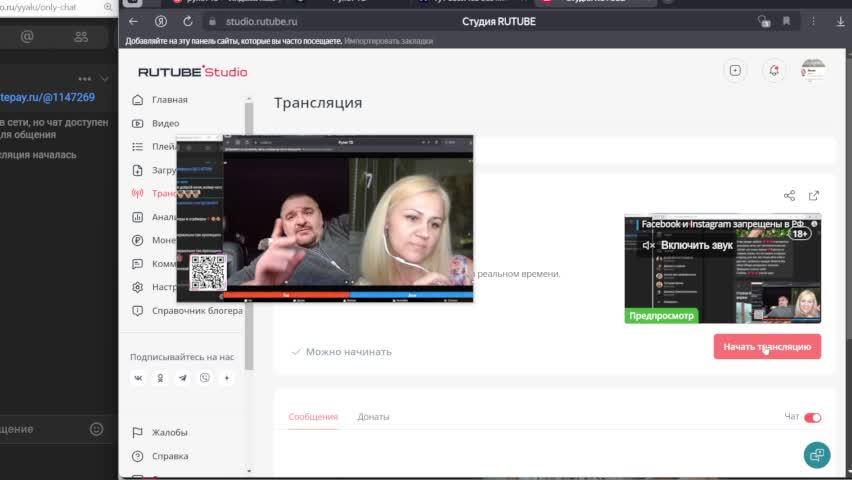852x480 pixels.
Task: Click the support chat bubble icon
Action: coord(817,454)
